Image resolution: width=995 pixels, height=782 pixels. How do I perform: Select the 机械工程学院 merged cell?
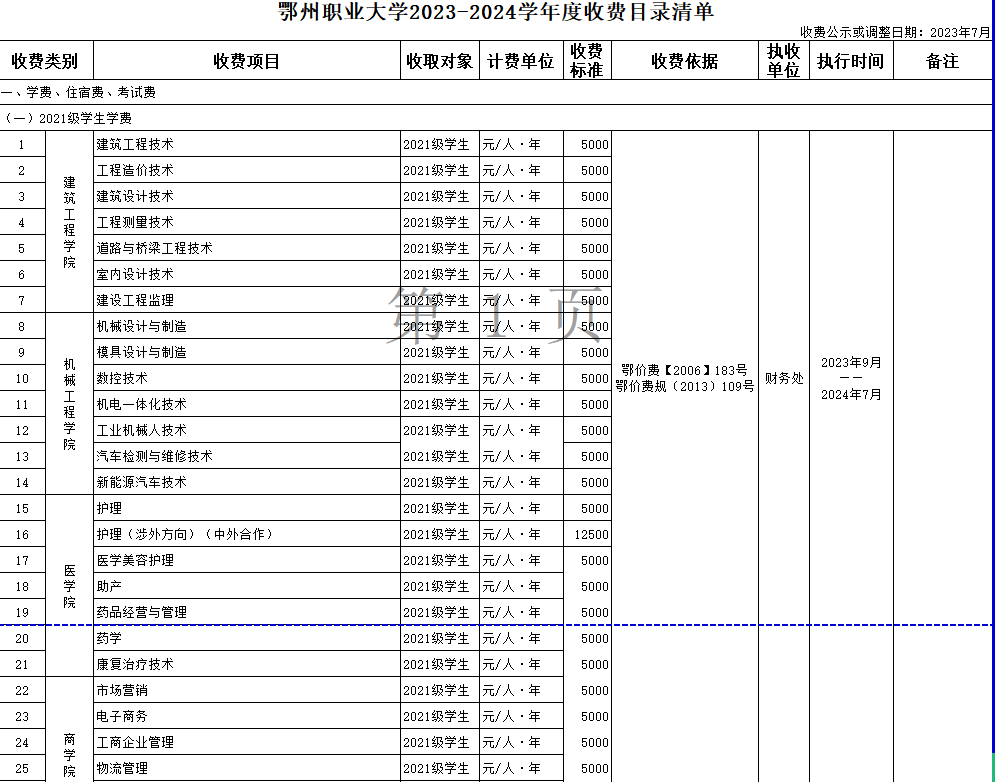[69, 404]
